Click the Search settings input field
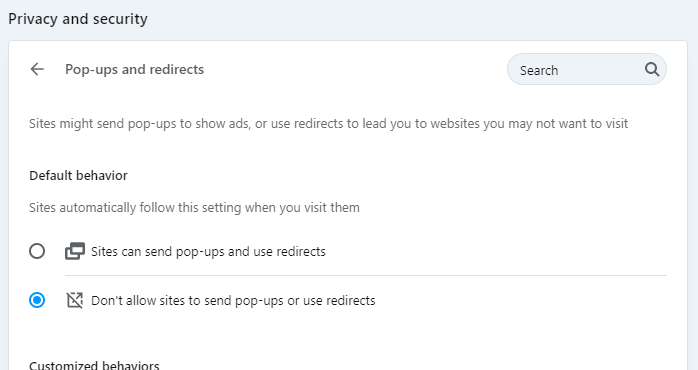The image size is (698, 370). coord(587,69)
